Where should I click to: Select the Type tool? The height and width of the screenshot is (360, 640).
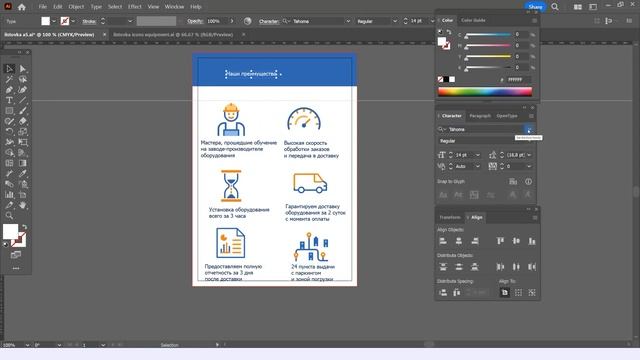[9, 100]
